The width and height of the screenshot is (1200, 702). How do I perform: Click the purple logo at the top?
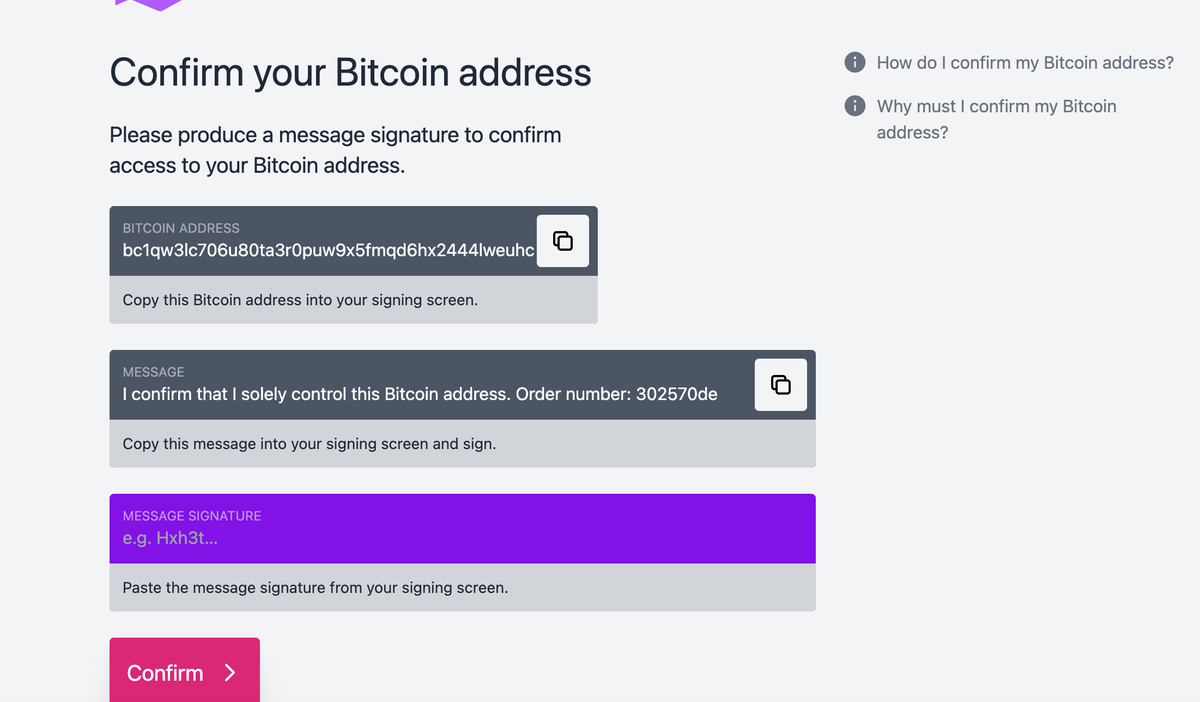point(149,4)
